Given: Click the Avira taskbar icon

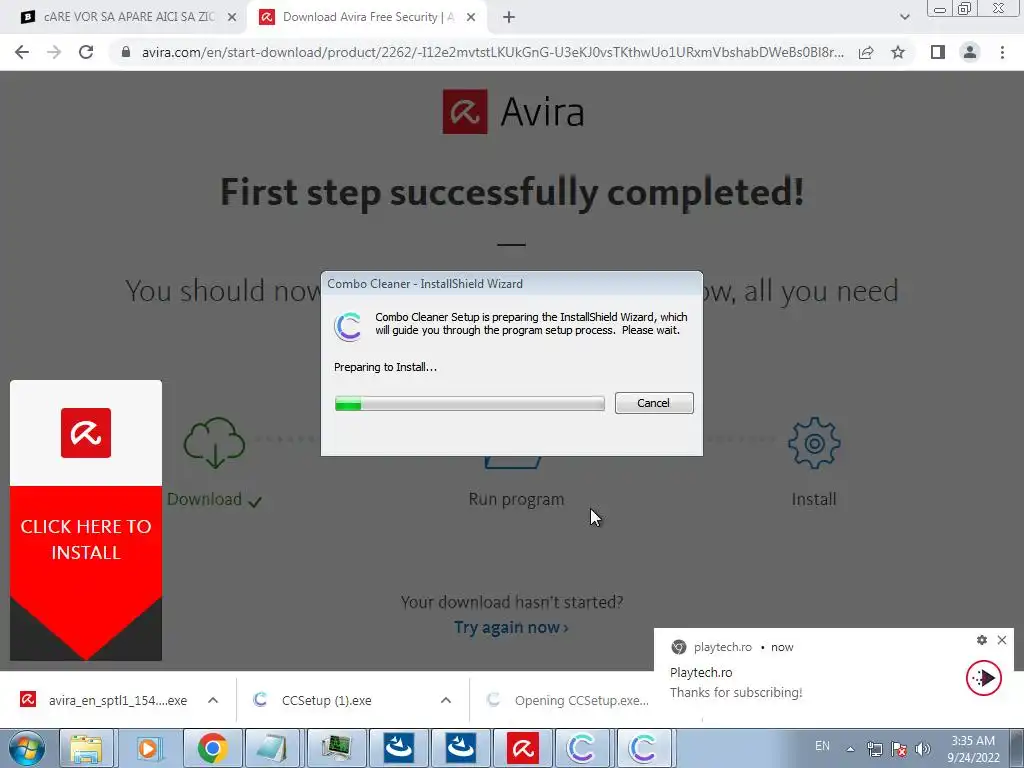Looking at the screenshot, I should (x=523, y=748).
